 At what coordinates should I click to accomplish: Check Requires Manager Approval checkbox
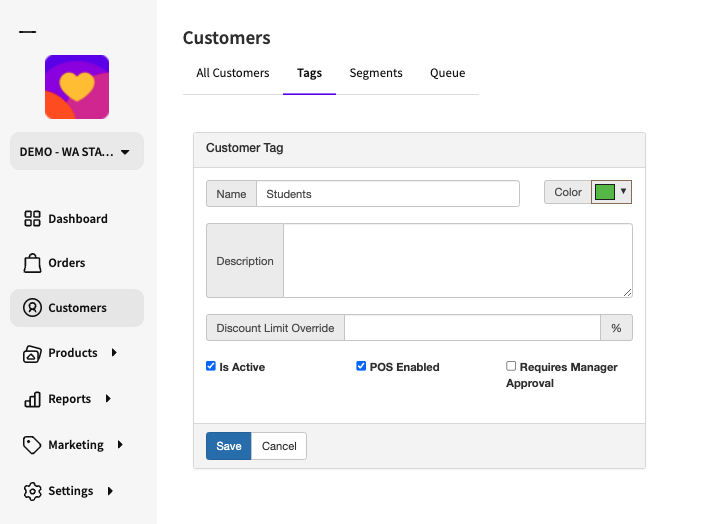click(x=511, y=366)
